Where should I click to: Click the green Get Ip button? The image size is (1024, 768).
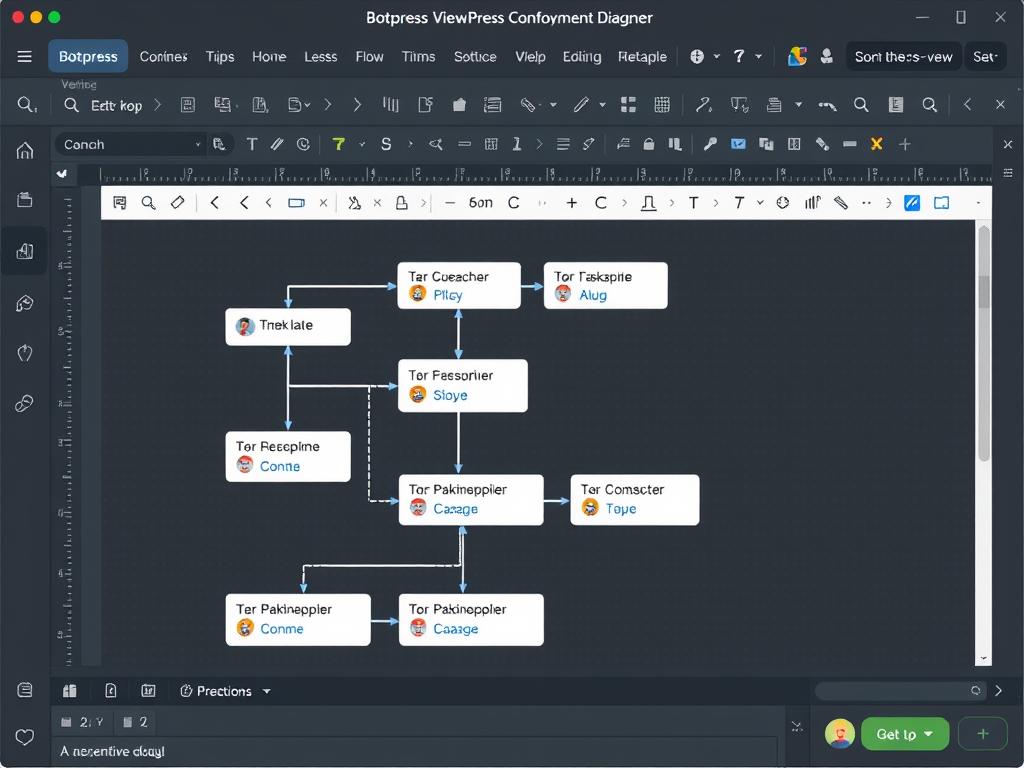click(905, 734)
